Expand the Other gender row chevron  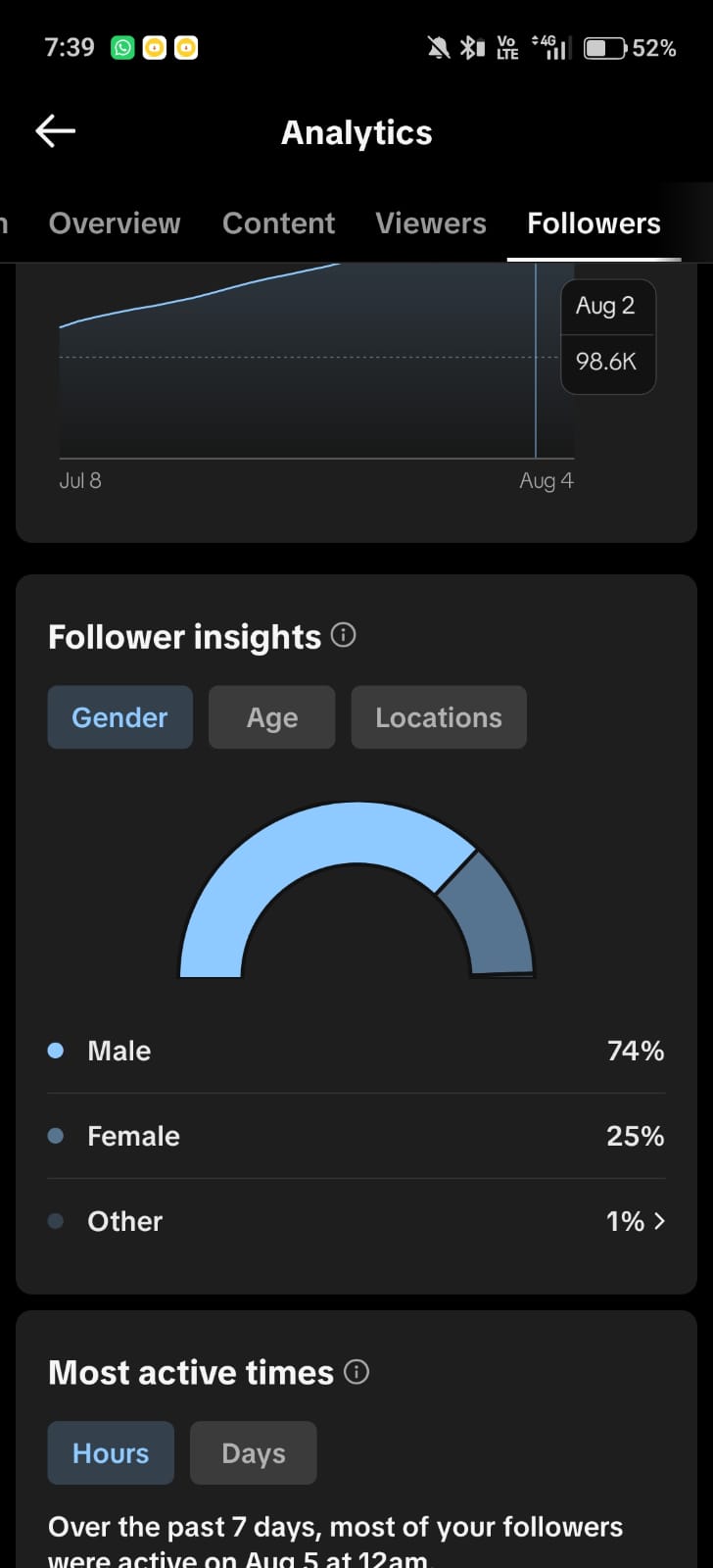[659, 1221]
